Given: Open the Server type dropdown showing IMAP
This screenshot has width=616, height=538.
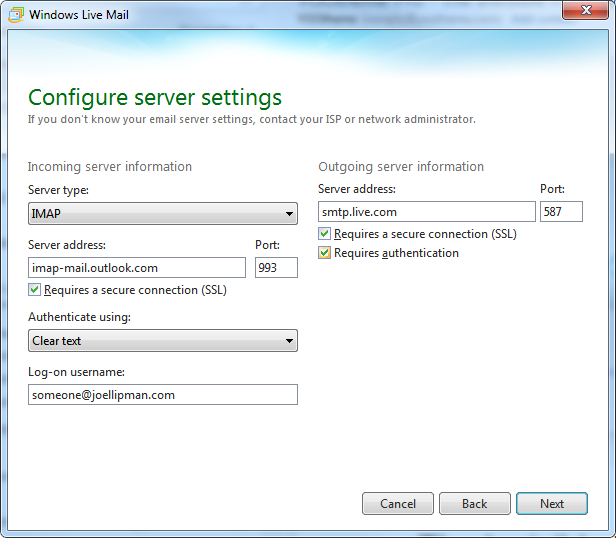Looking at the screenshot, I should (x=163, y=213).
